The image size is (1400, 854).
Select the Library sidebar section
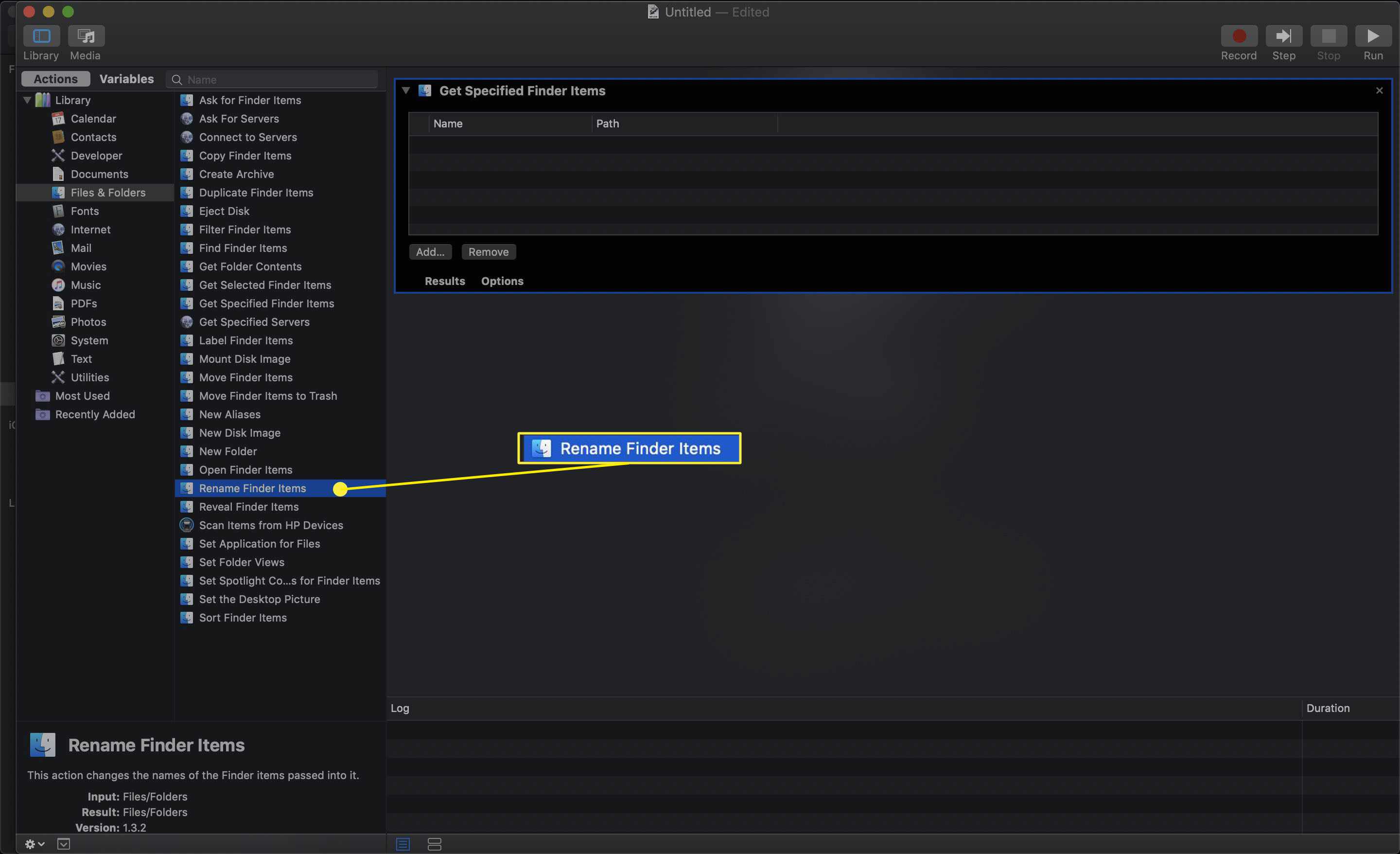(x=72, y=99)
